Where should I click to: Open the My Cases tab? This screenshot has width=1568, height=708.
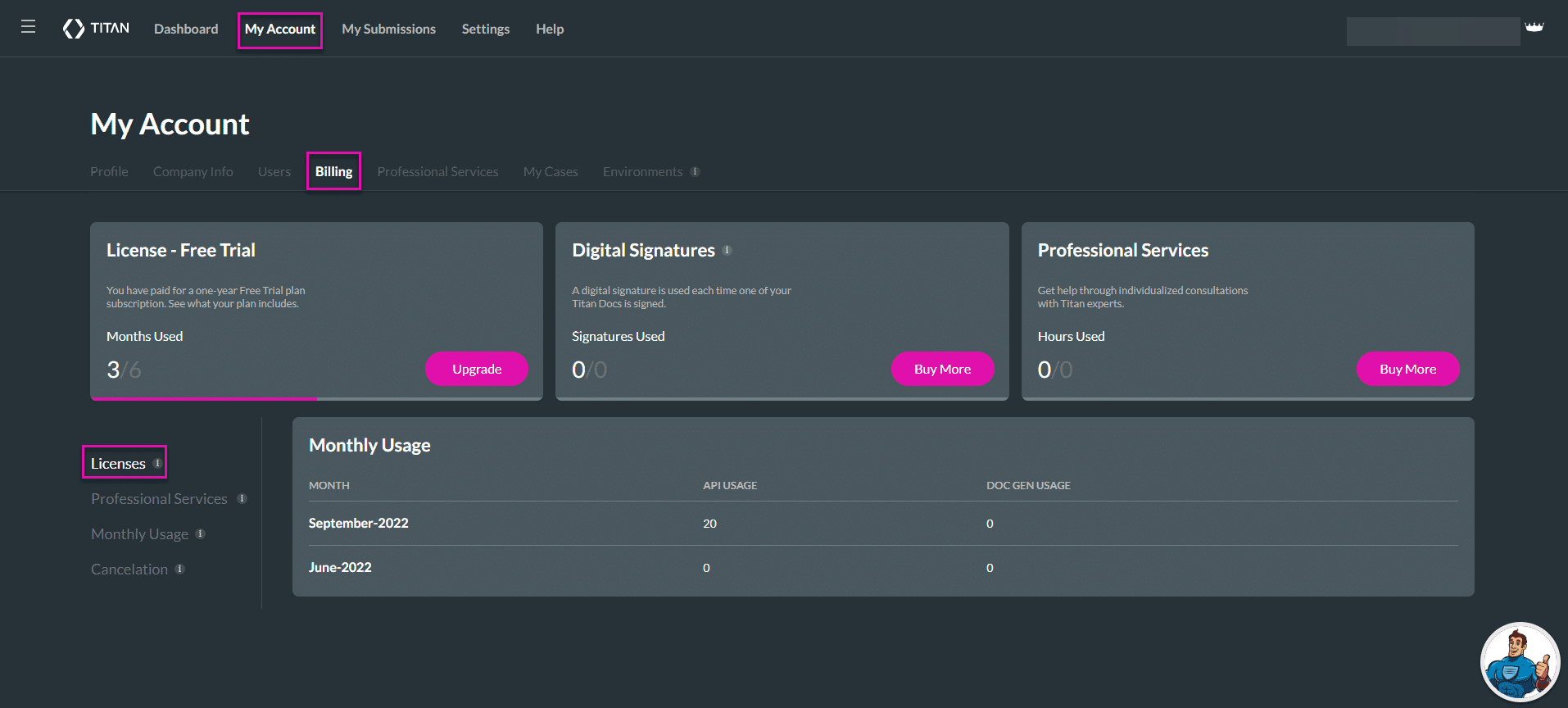[551, 172]
